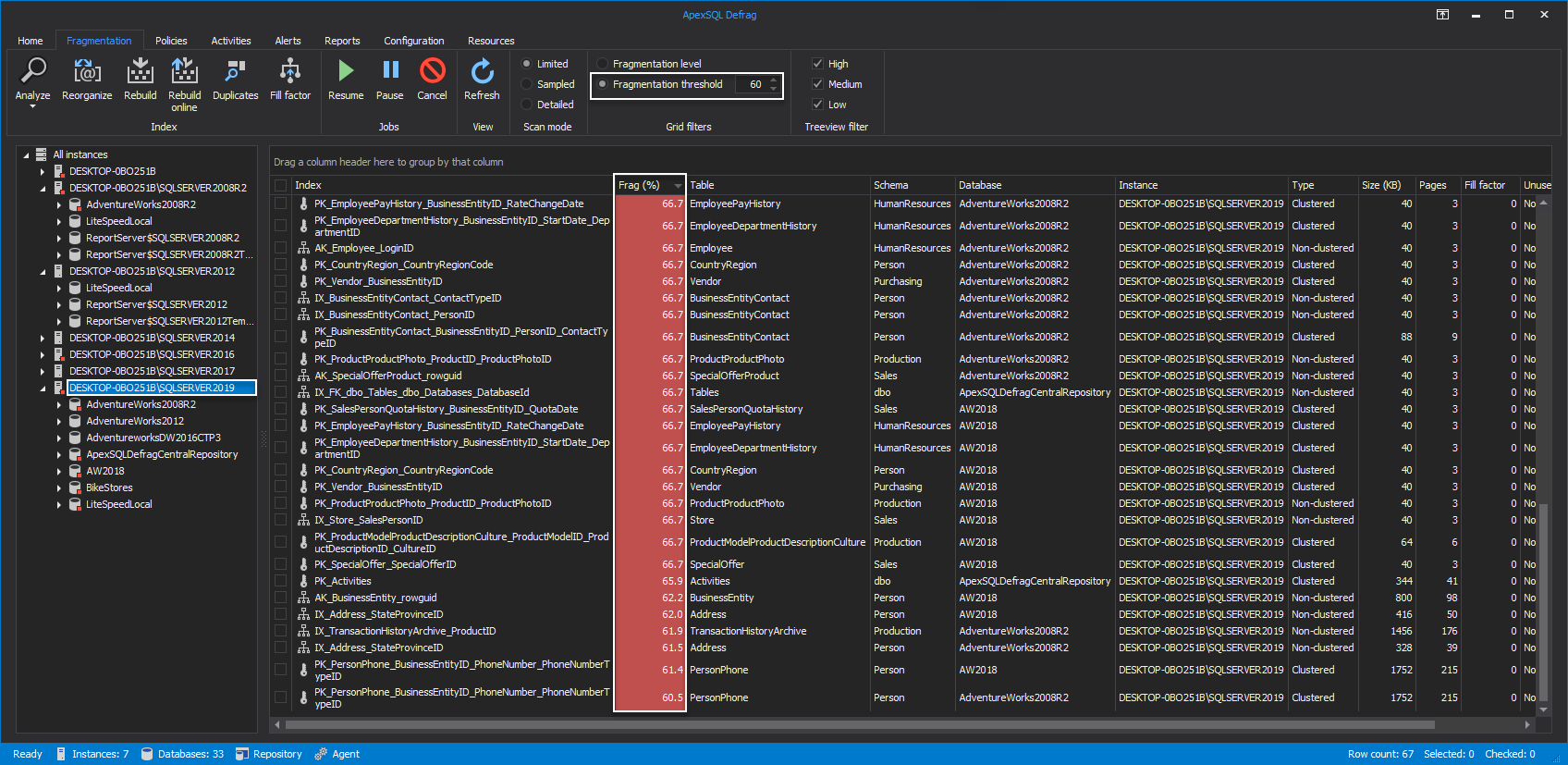
Task: Sort by the Schema column header
Action: [913, 185]
